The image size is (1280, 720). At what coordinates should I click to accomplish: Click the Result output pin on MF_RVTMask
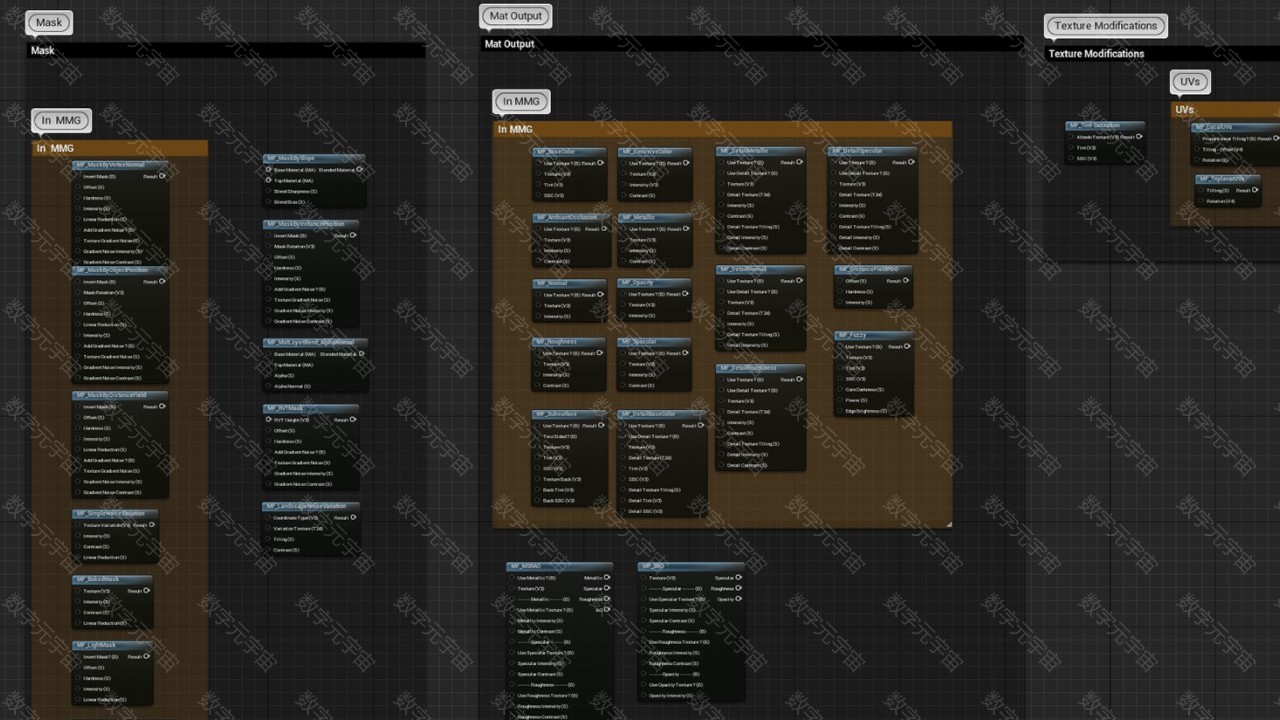tap(353, 420)
